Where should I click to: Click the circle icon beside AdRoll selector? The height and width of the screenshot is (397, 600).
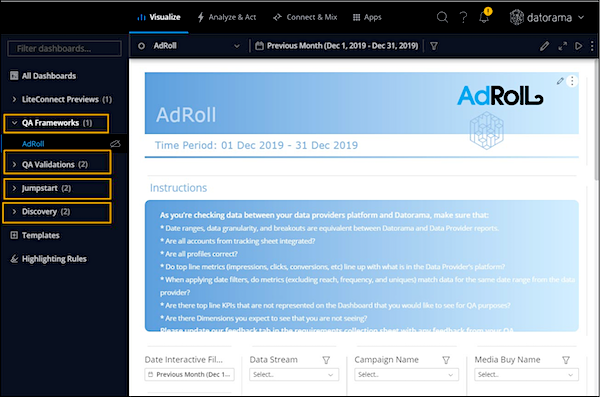click(141, 46)
